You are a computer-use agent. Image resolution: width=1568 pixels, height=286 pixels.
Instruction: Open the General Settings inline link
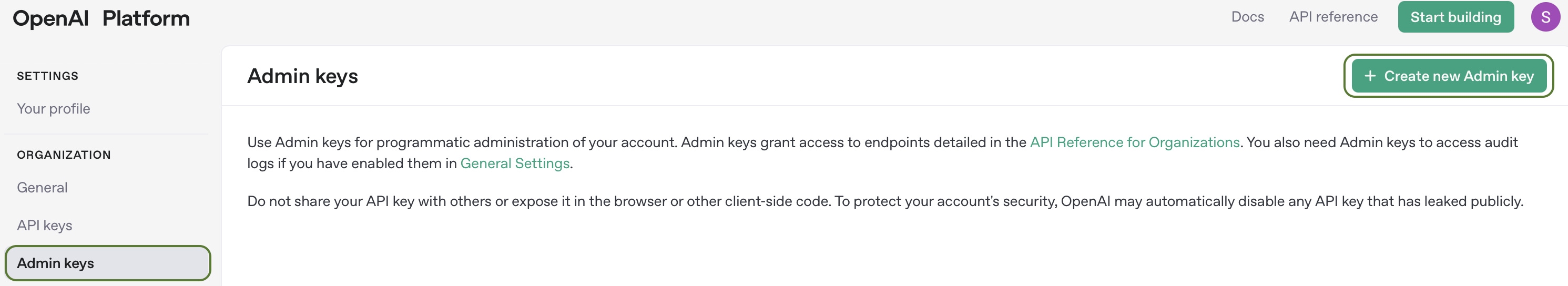pos(515,164)
